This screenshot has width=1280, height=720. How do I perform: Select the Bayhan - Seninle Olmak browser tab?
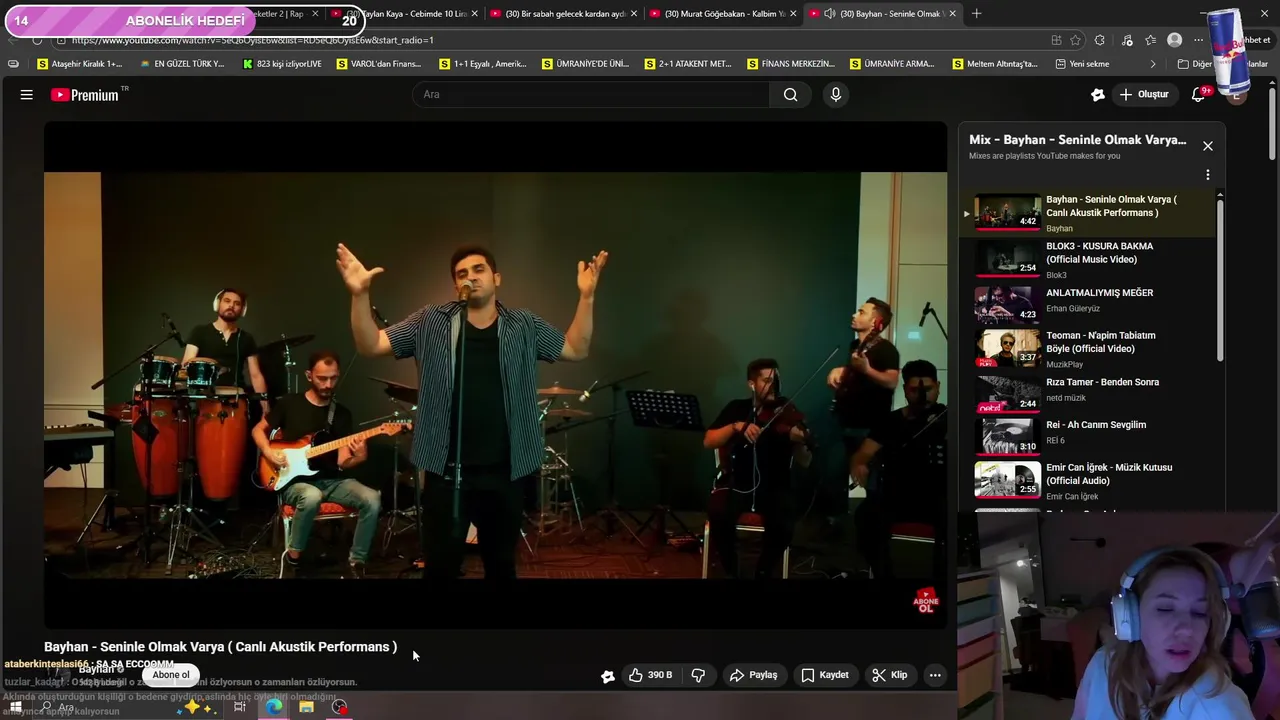coord(882,14)
